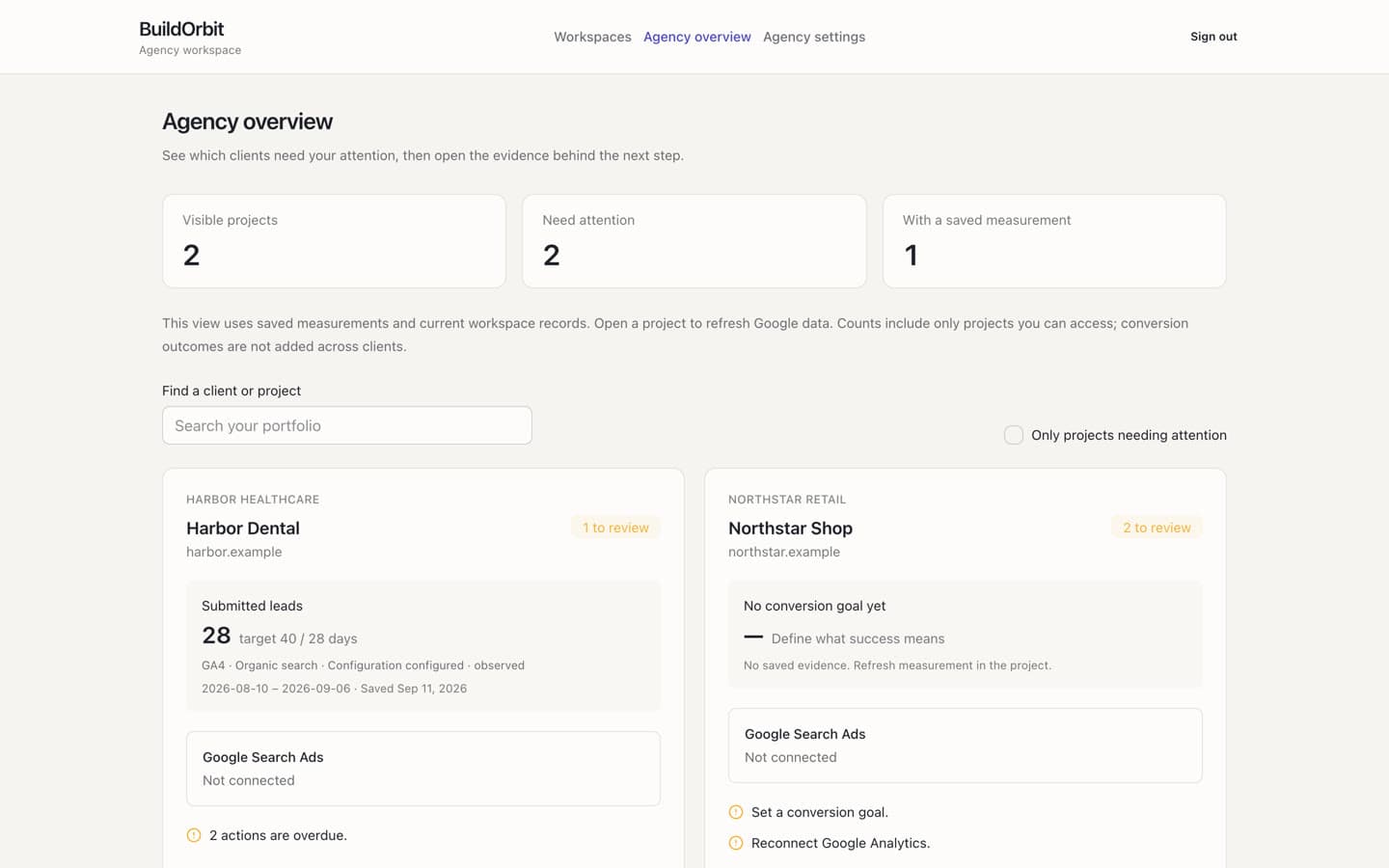Open the Workspaces nav item
Screen dimensions: 1389x868
(592, 37)
